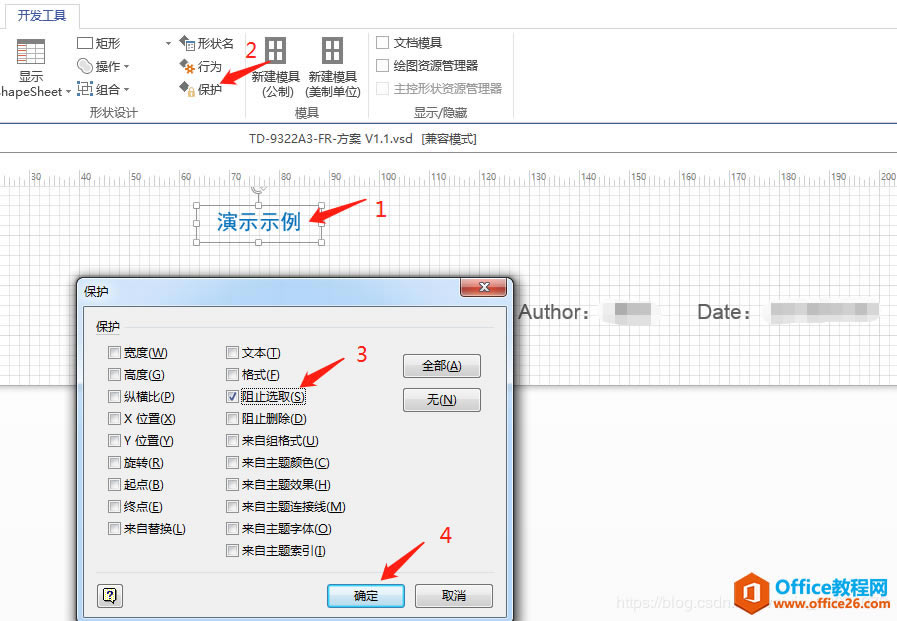Create a new metric stencil
Image resolution: width=897 pixels, height=621 pixels.
(x=276, y=67)
